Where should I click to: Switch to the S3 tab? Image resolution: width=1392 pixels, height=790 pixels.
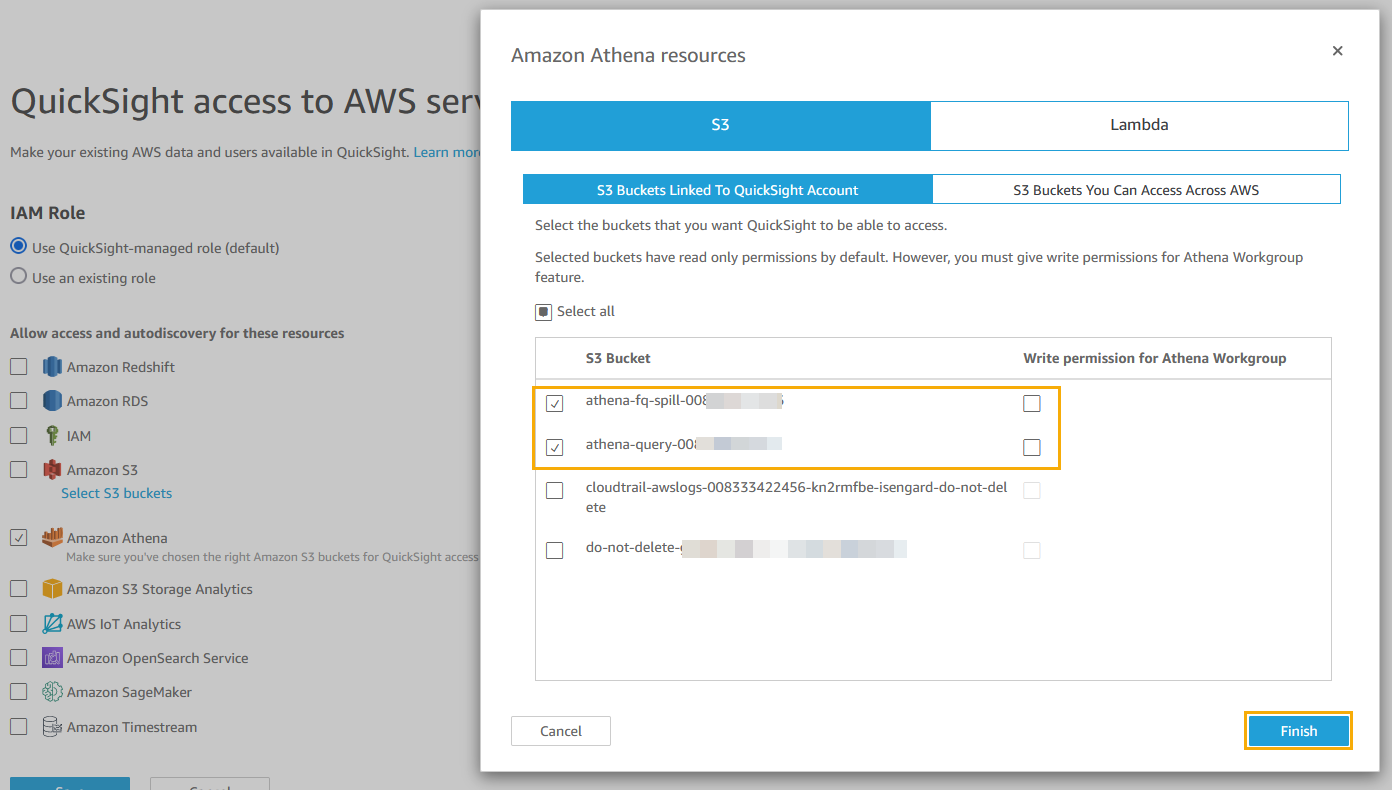(720, 125)
